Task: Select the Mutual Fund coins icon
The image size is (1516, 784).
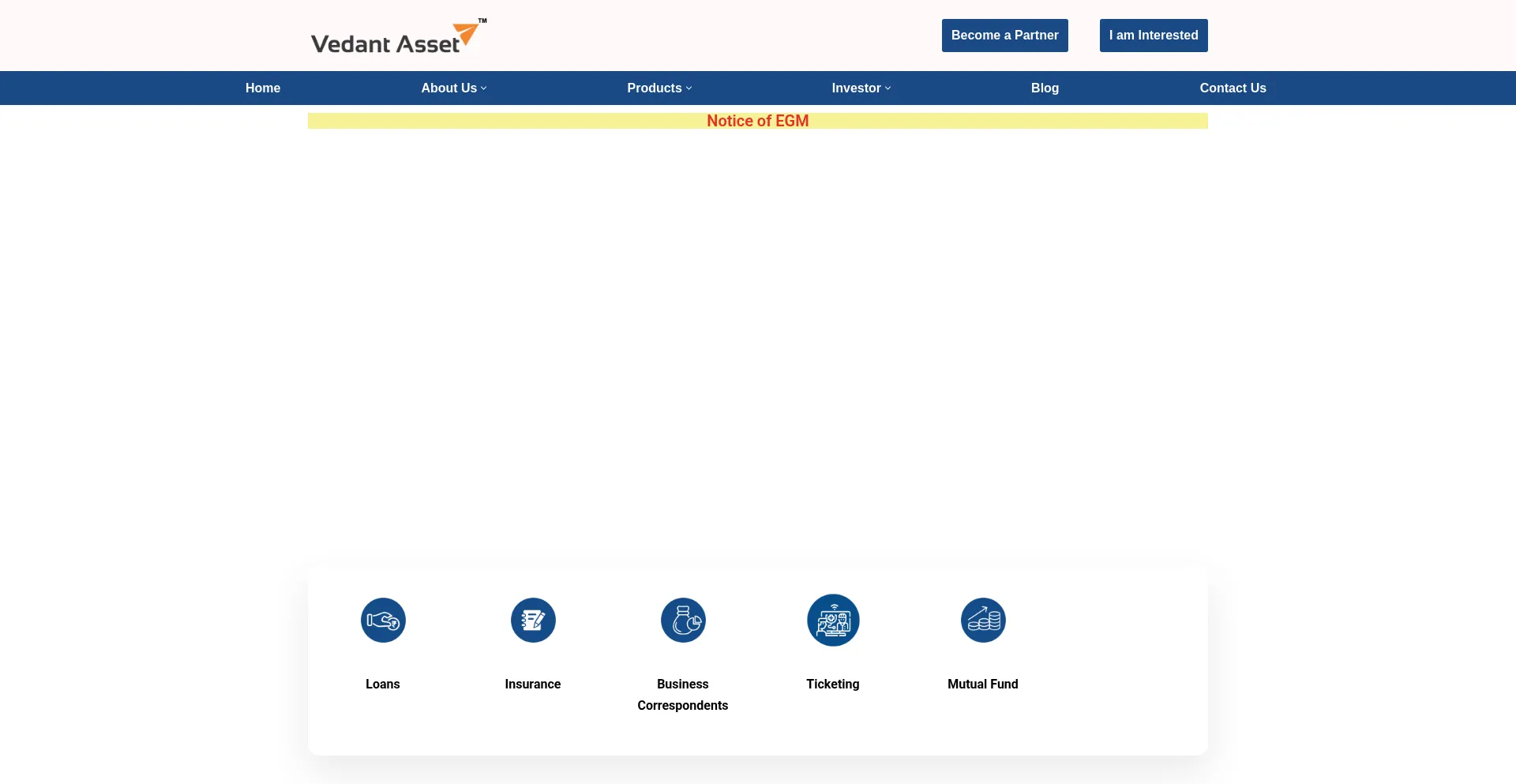Action: tap(983, 620)
